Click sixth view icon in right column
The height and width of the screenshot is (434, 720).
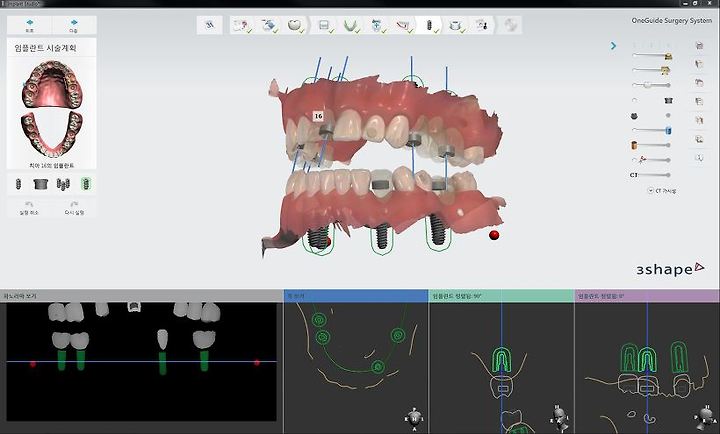[x=699, y=139]
